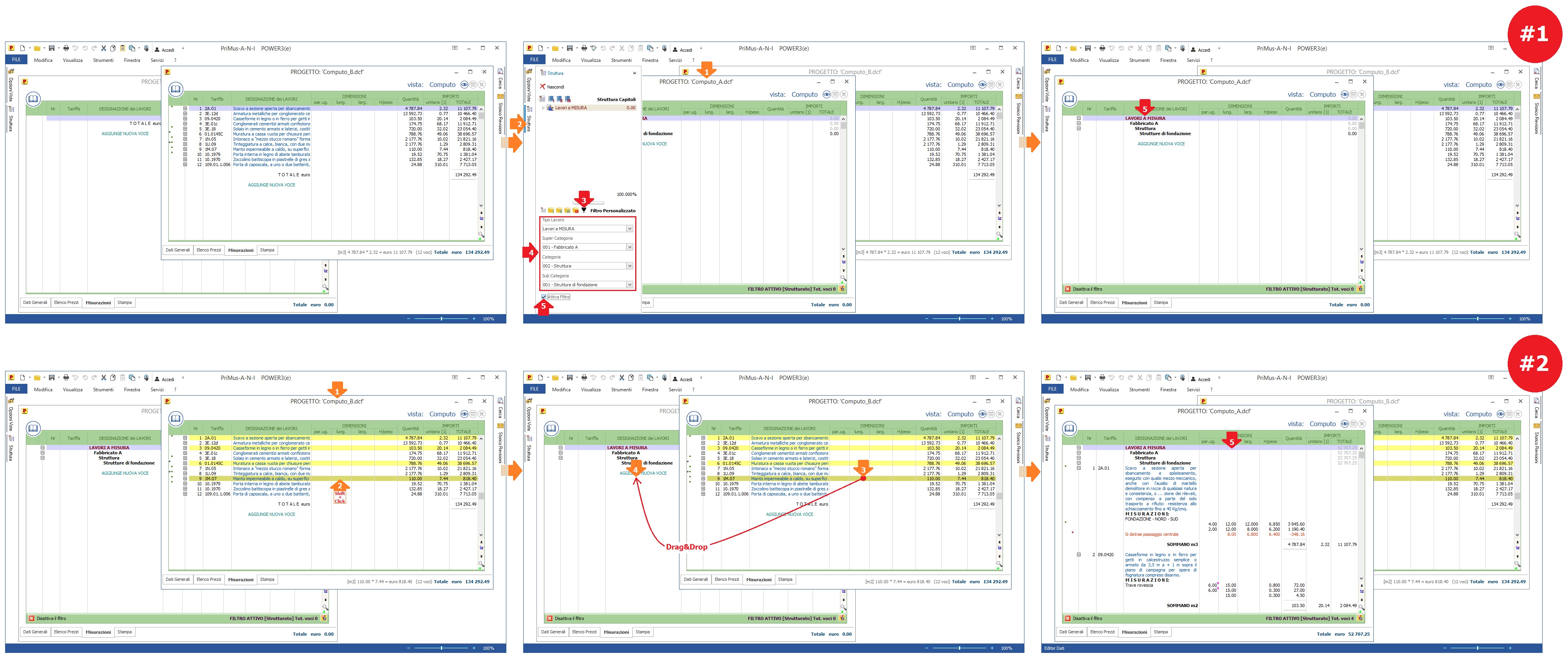1568x658 pixels.
Task: Click the red quantity cell '-348.16'
Action: click(1297, 535)
